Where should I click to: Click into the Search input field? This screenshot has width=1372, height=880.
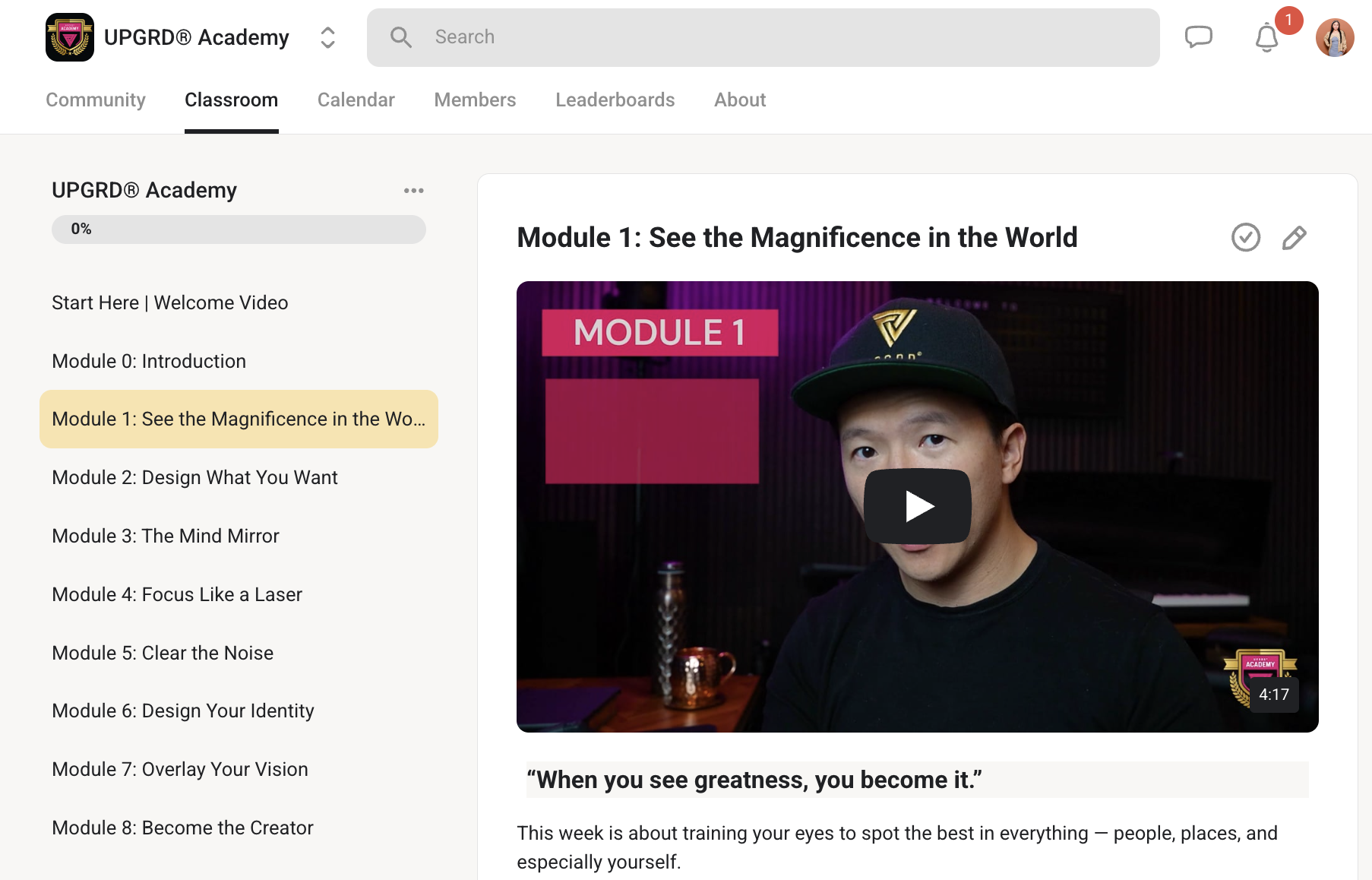[782, 37]
